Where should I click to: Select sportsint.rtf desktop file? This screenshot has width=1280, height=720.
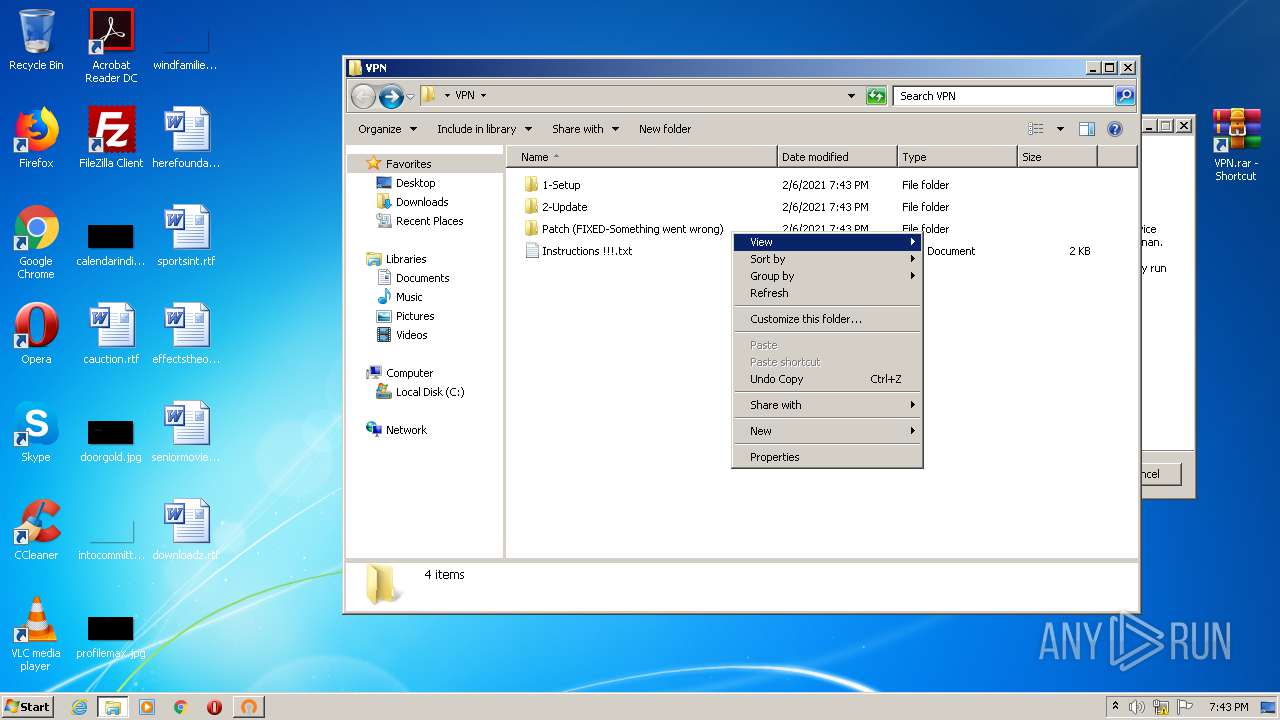[x=186, y=236]
